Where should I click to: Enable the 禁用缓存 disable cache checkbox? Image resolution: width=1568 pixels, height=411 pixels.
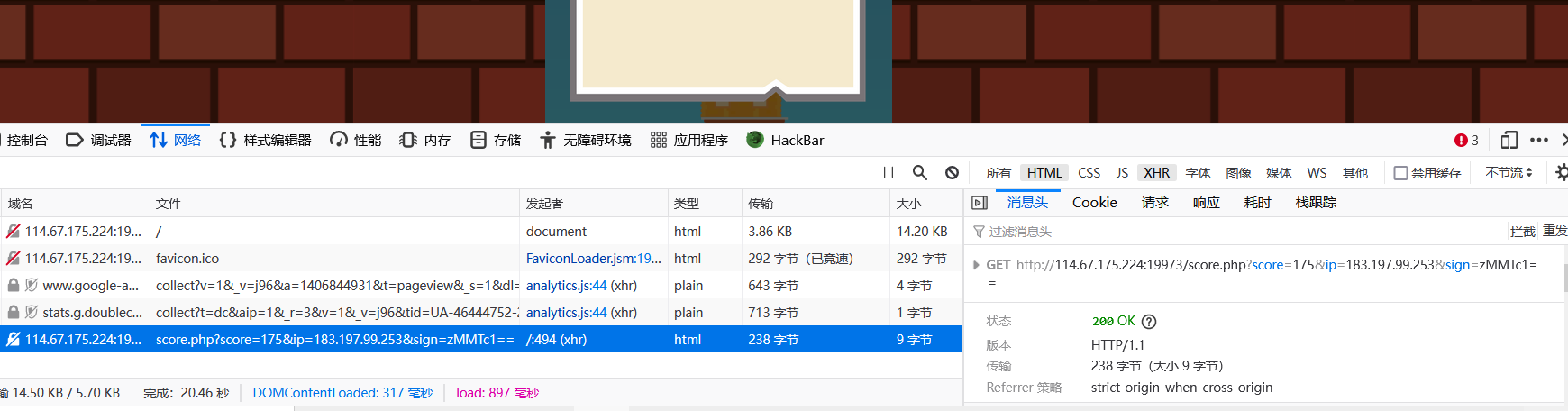pyautogui.click(x=1400, y=173)
